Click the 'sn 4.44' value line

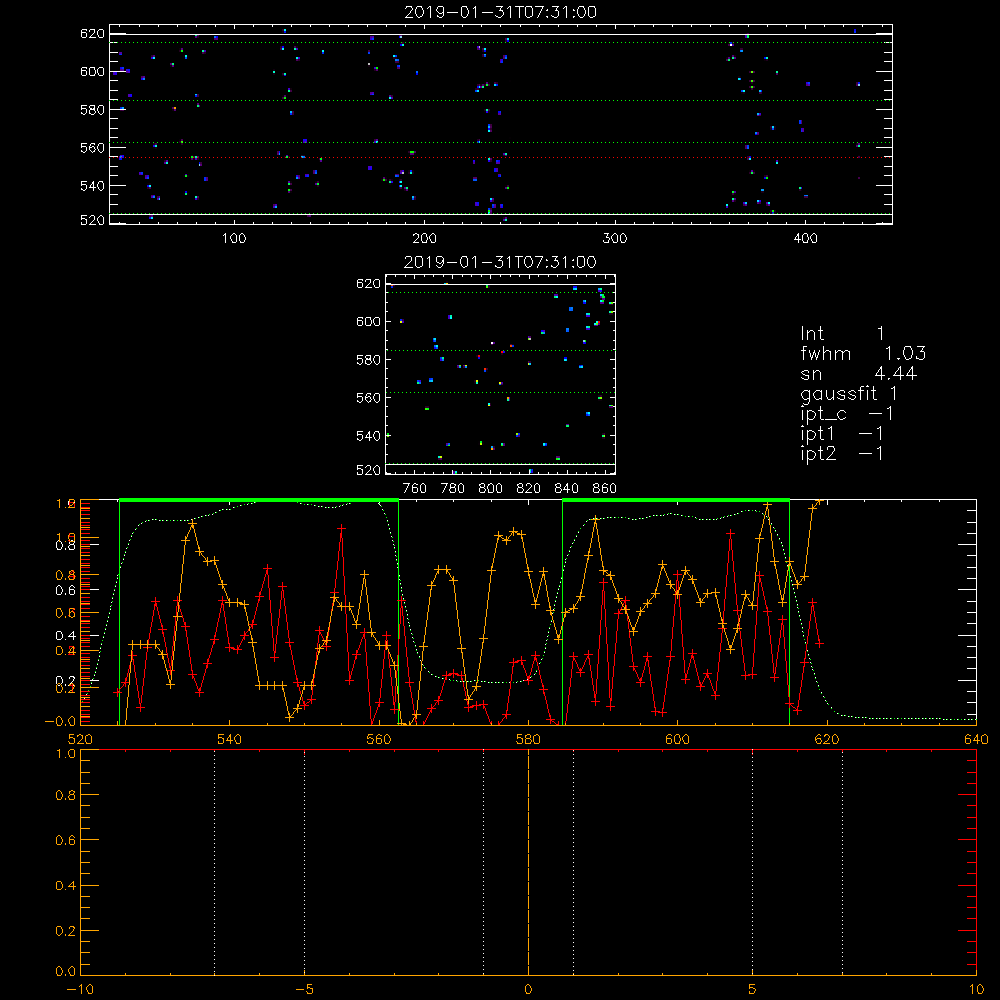click(858, 374)
